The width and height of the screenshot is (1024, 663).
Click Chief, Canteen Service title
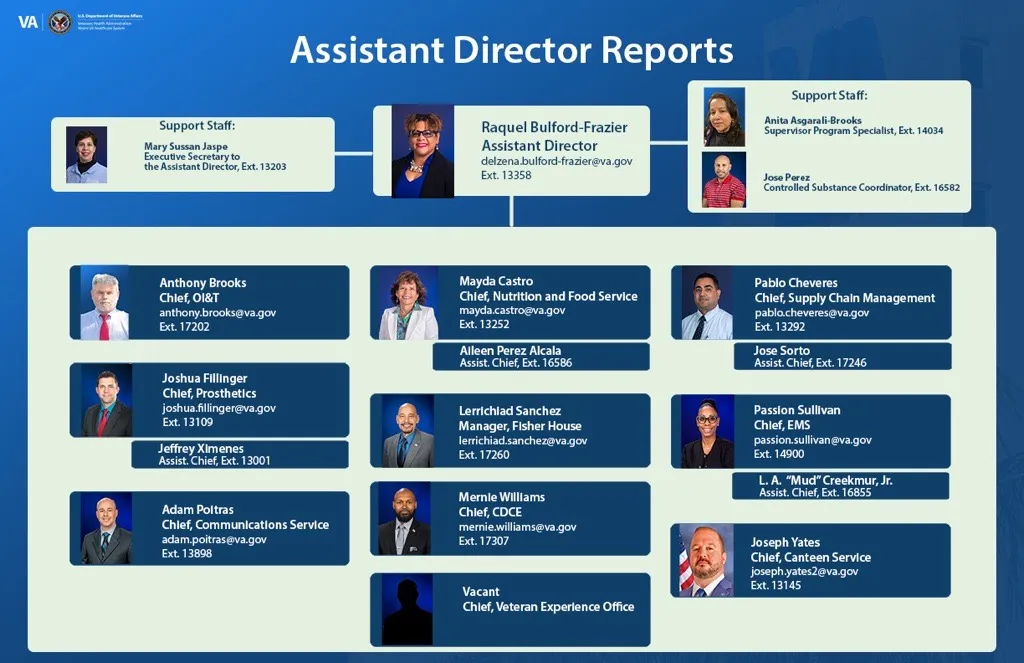coord(810,557)
